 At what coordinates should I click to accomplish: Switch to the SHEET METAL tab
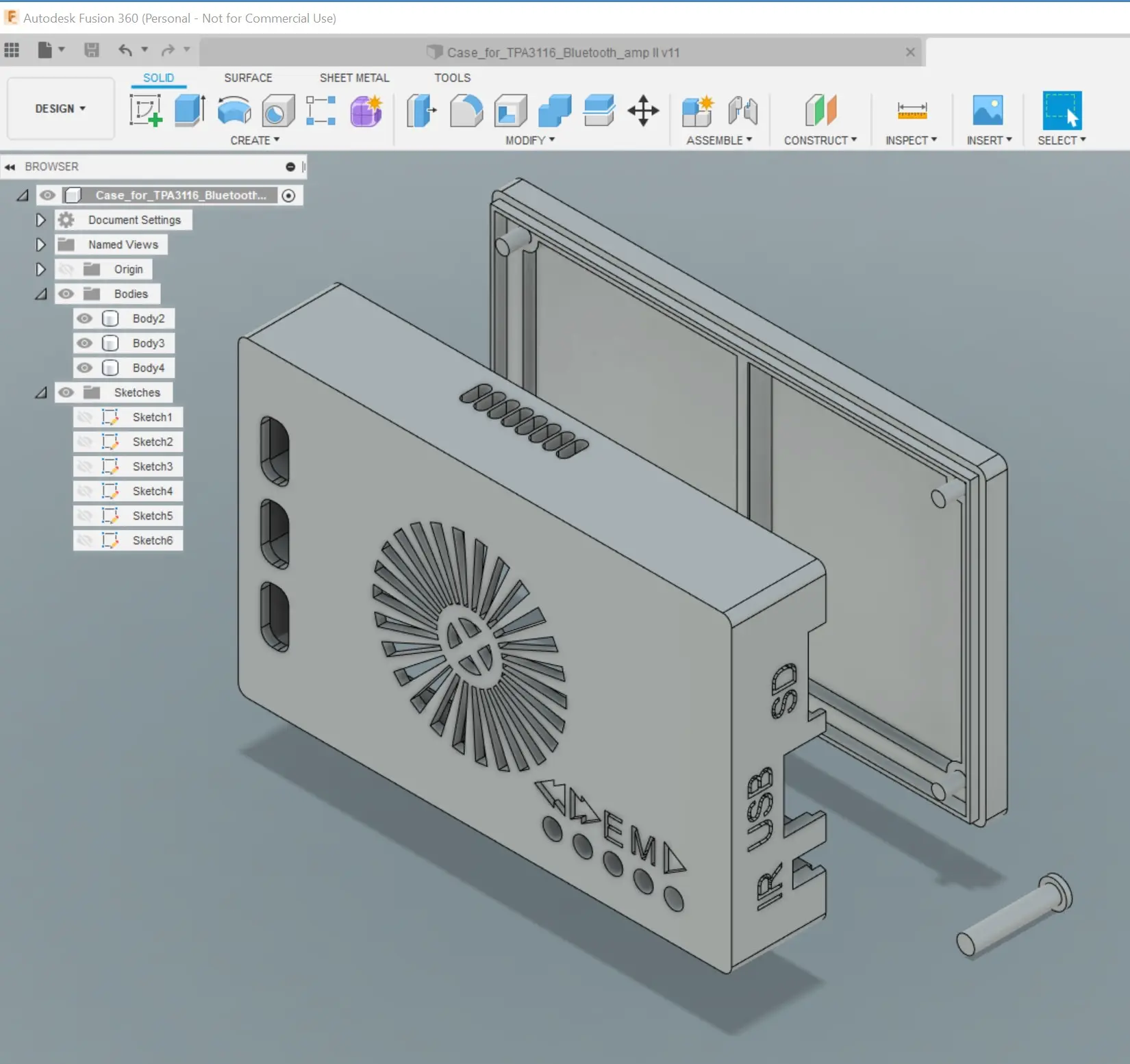pyautogui.click(x=354, y=78)
